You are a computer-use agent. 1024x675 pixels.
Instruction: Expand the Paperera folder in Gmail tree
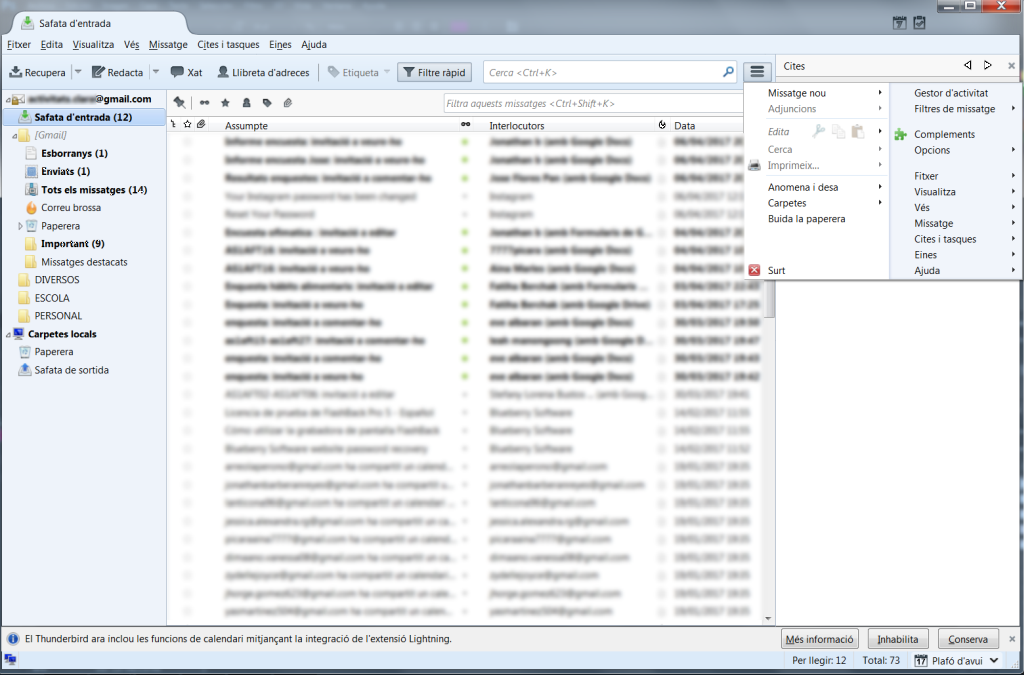[21, 226]
